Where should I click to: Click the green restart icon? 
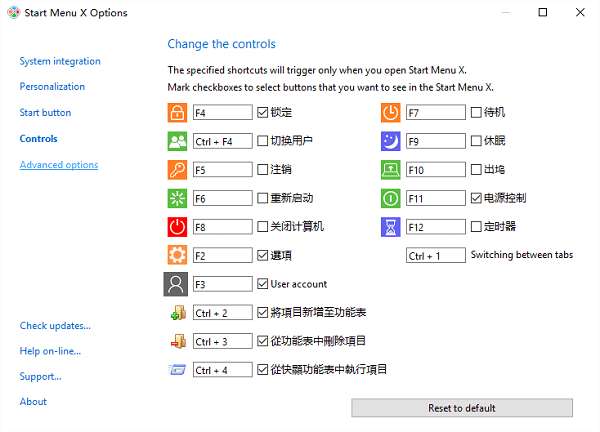click(178, 198)
